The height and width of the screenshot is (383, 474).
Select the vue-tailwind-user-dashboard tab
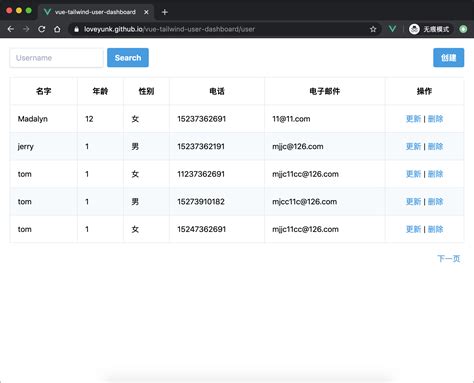pyautogui.click(x=95, y=12)
